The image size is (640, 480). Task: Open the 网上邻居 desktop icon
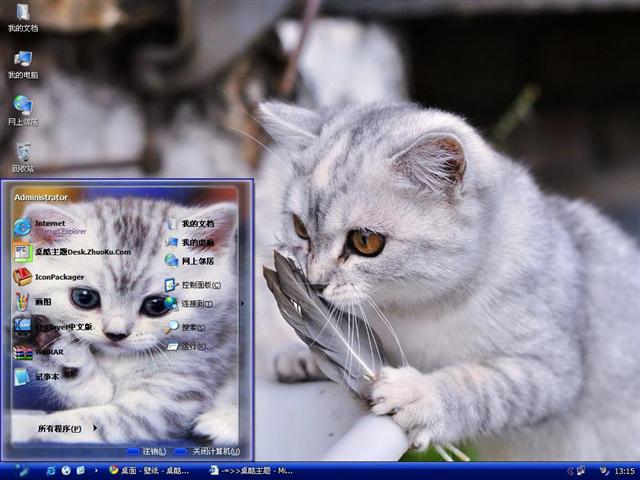point(23,111)
